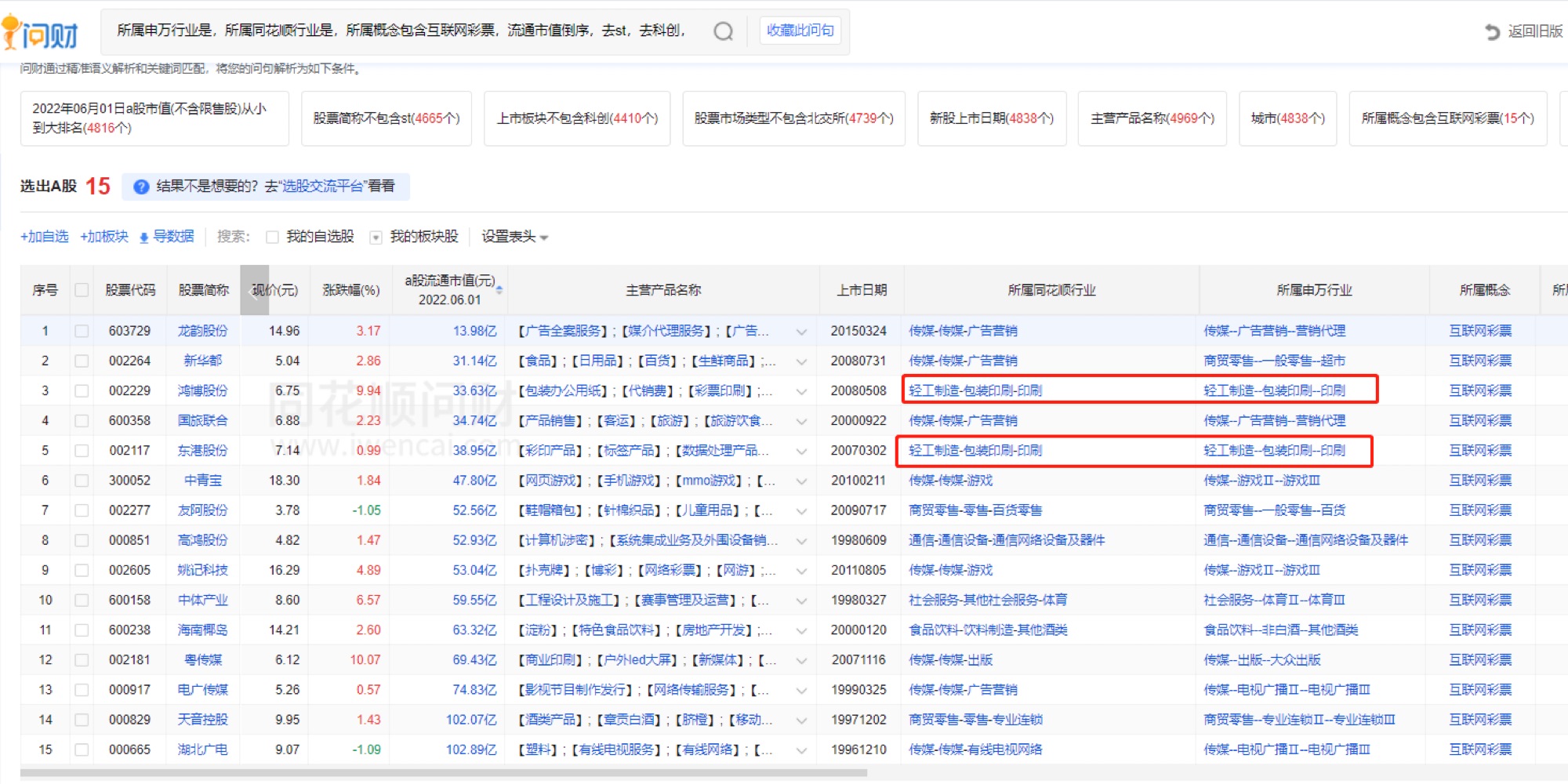
Task: Check the row for 鸿博股份
Action: tap(82, 390)
